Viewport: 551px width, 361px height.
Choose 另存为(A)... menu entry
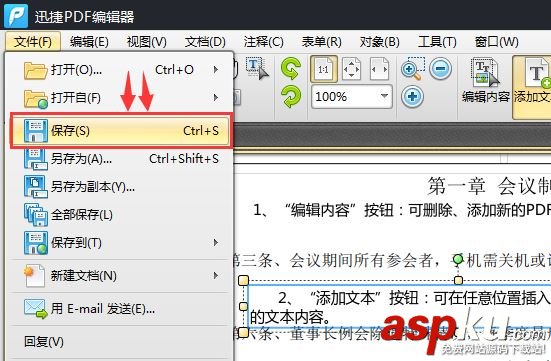(x=121, y=159)
